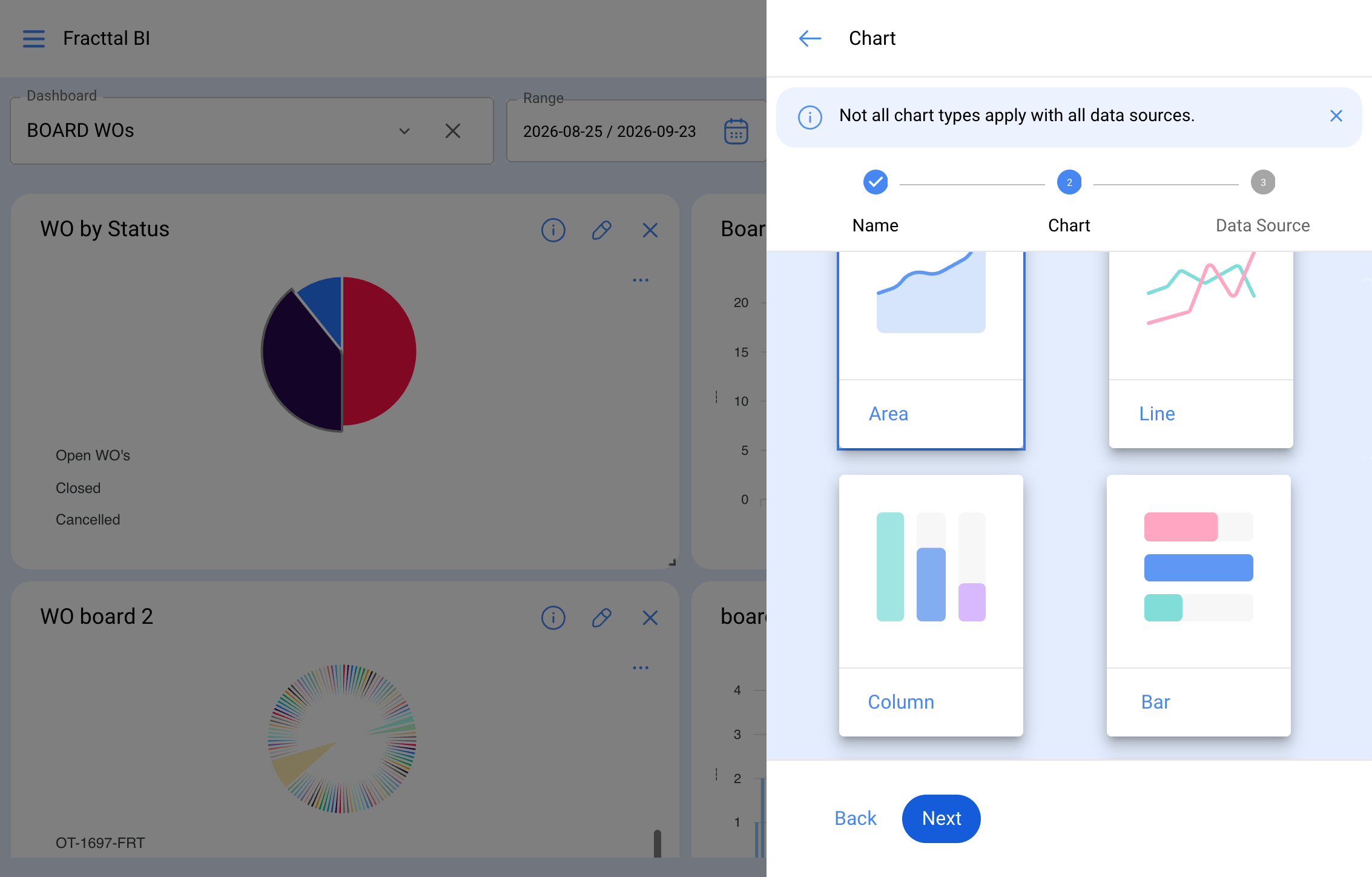Show info for WO by Status widget
Image resolution: width=1372 pixels, height=877 pixels.
pyautogui.click(x=553, y=230)
